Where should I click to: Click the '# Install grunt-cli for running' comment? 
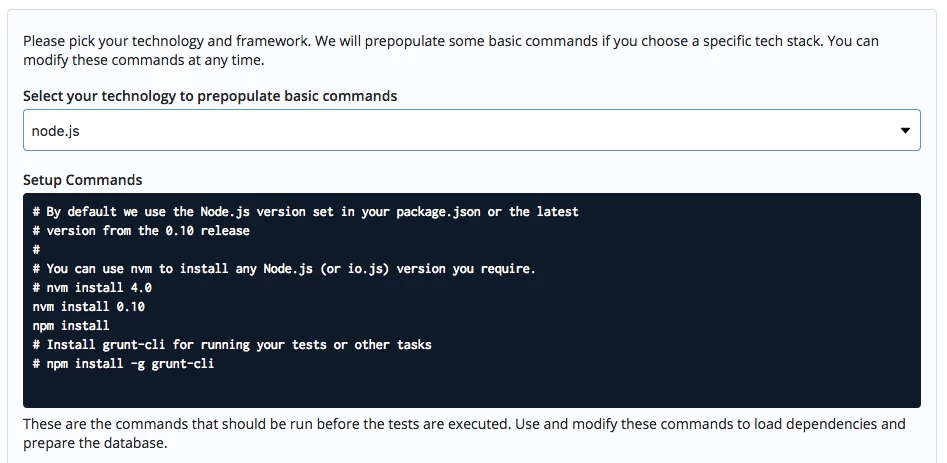[232, 345]
